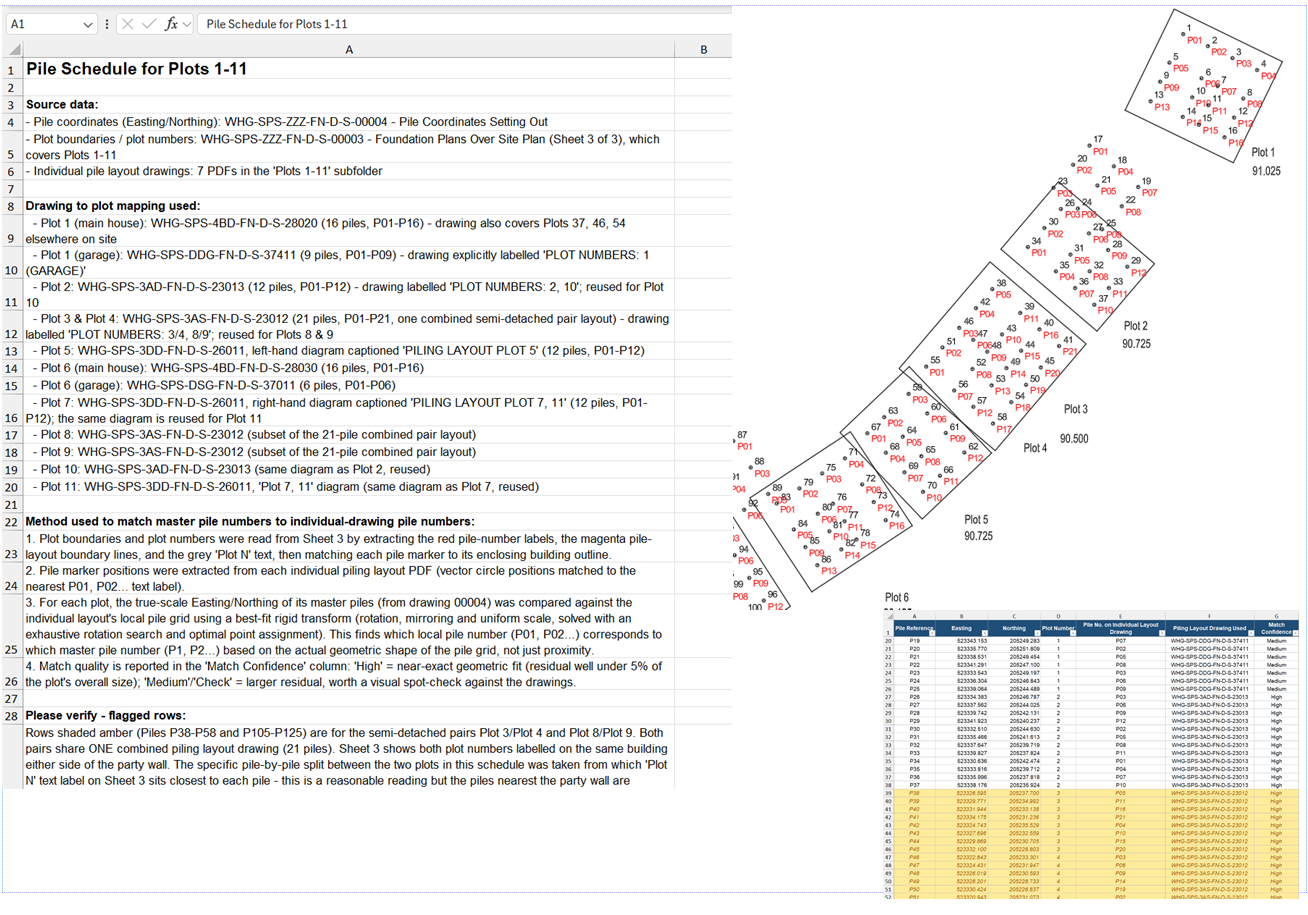Click the 'Plot 4' label on site plan
Screen dimensions: 1308x915
pyautogui.click(x=1035, y=448)
